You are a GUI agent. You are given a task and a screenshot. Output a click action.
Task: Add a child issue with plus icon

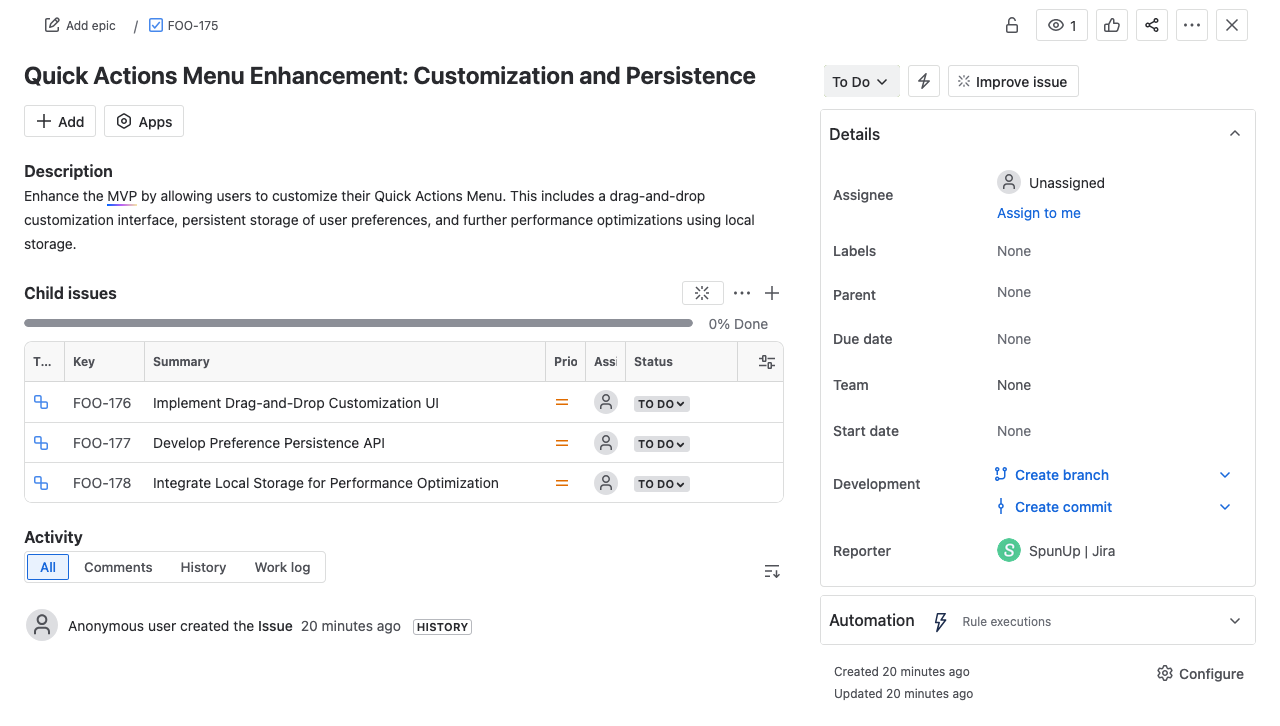click(772, 293)
